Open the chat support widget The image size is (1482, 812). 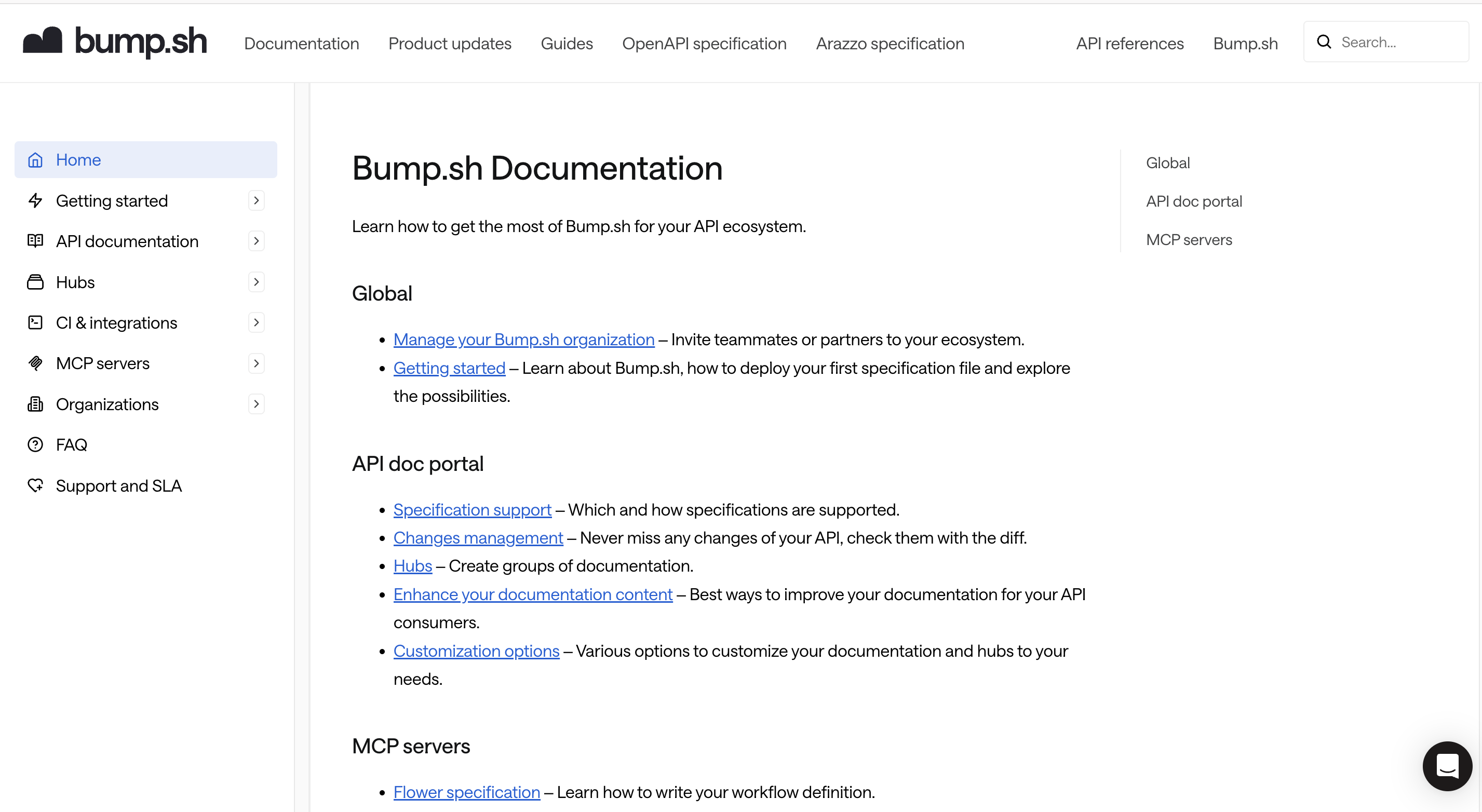(x=1447, y=766)
